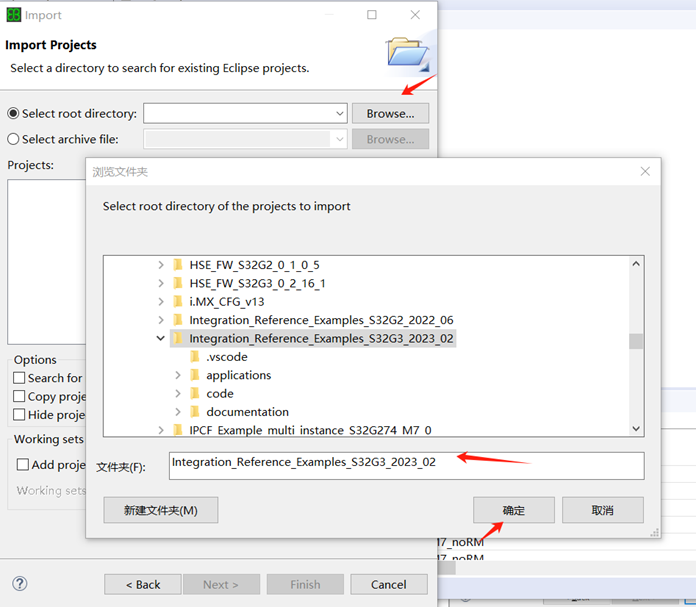
Task: Collapse Integration_Reference_Examples_S32G3_2023_02 folder
Action: [161, 338]
